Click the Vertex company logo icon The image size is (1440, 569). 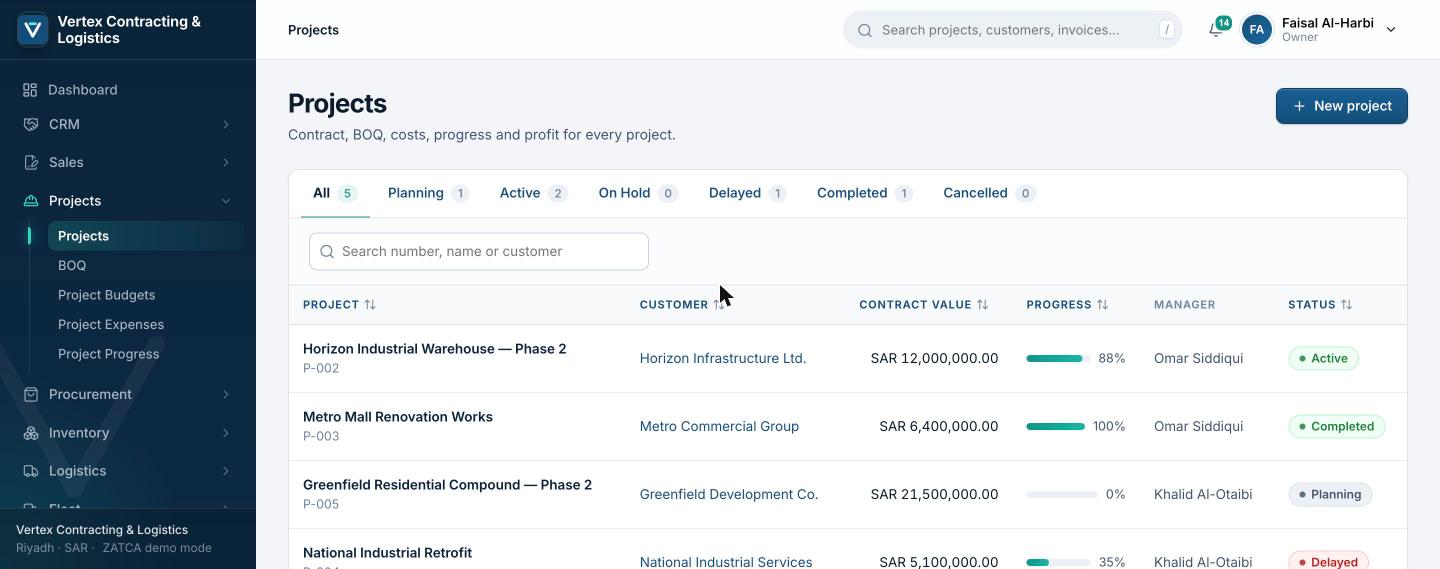(x=33, y=30)
